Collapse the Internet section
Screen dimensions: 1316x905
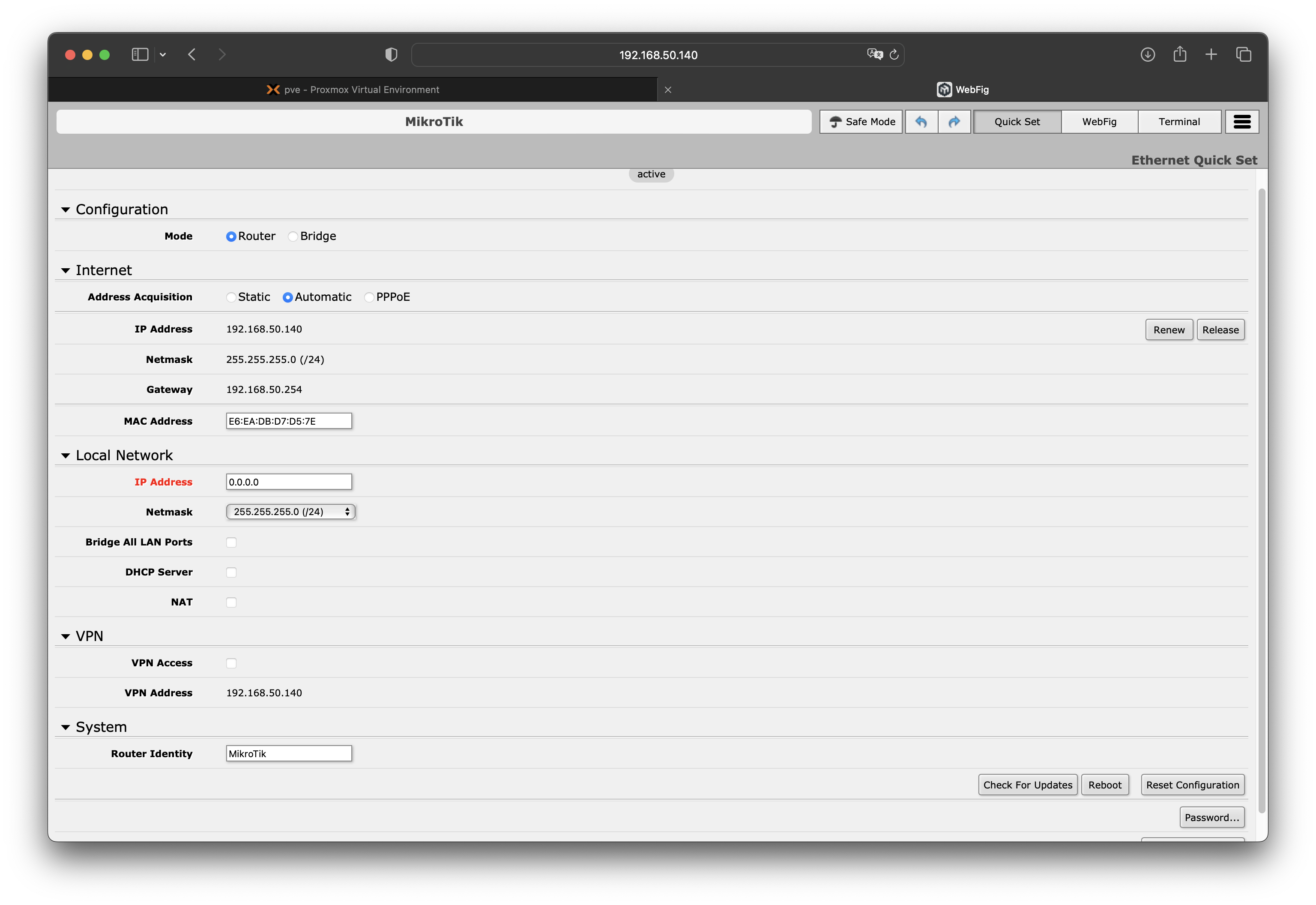point(66,271)
